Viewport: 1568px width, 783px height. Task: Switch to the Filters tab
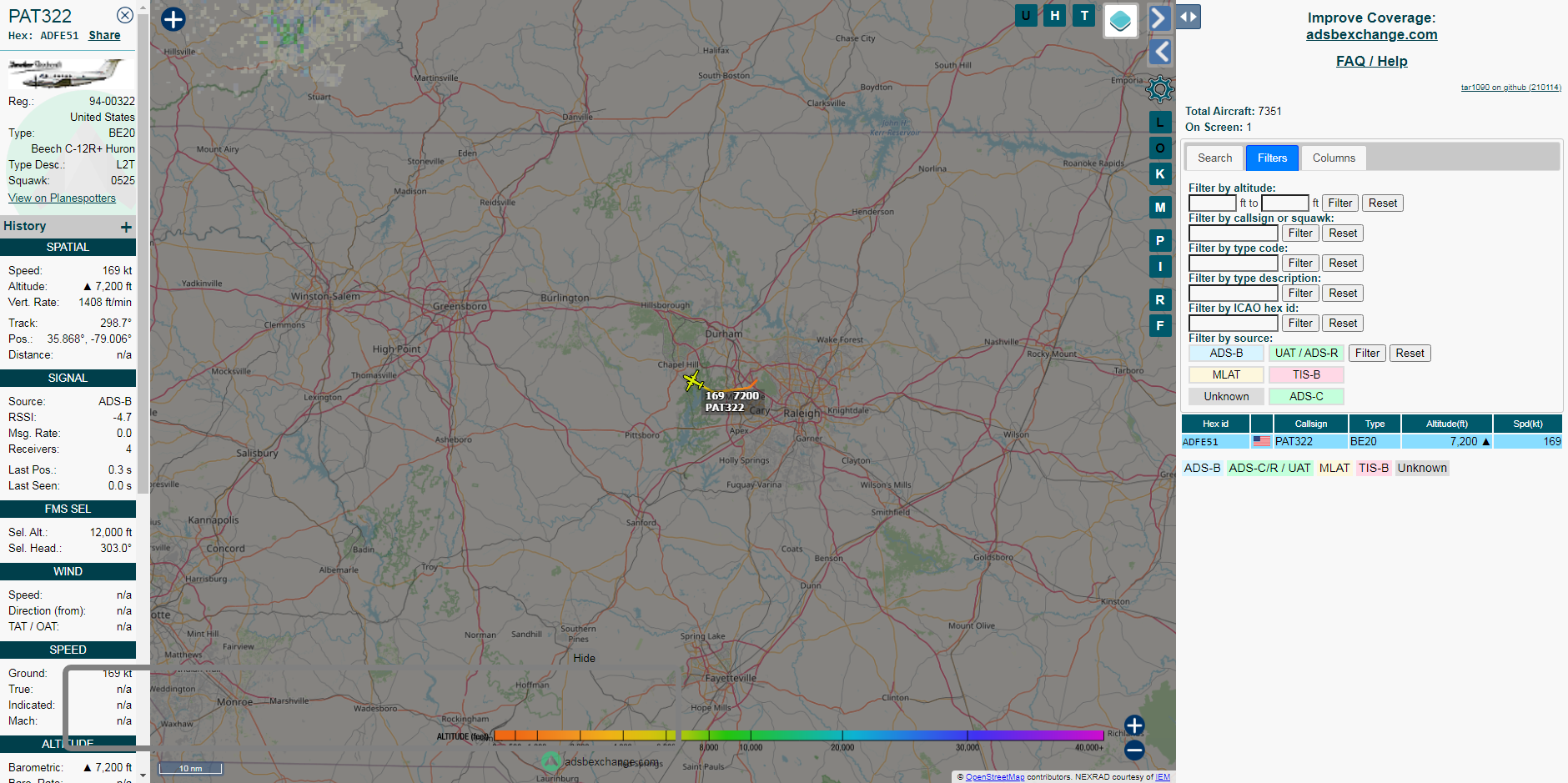1272,158
